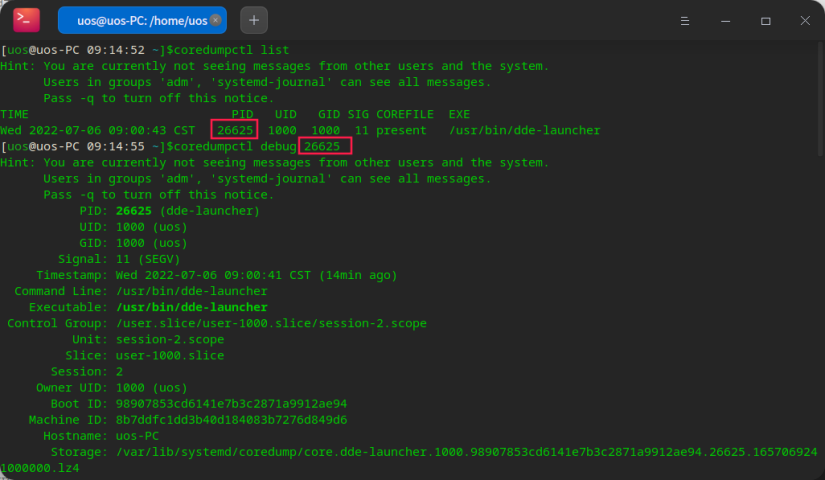The image size is (825, 480).
Task: Click the highlighted PID 26625 in list row
Action: 234,130
